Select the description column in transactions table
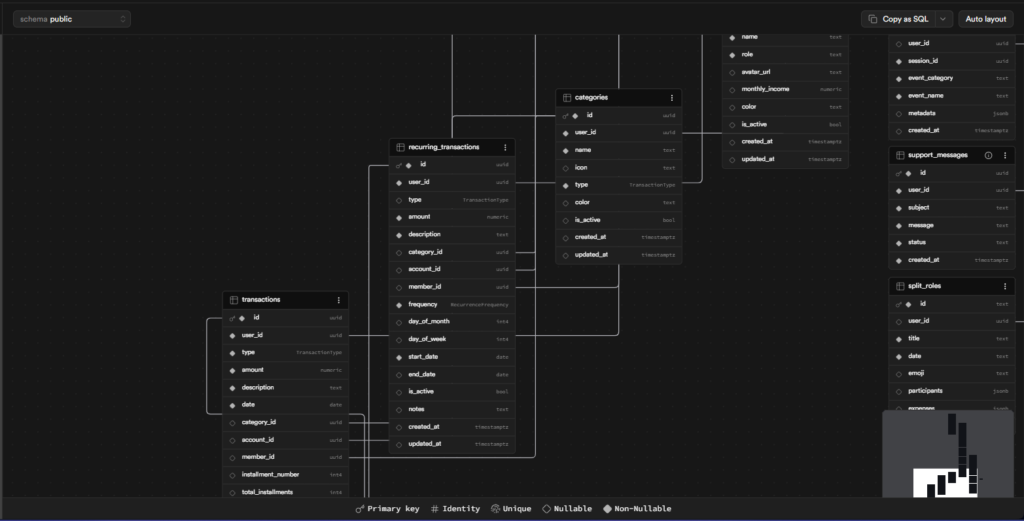 (x=285, y=388)
